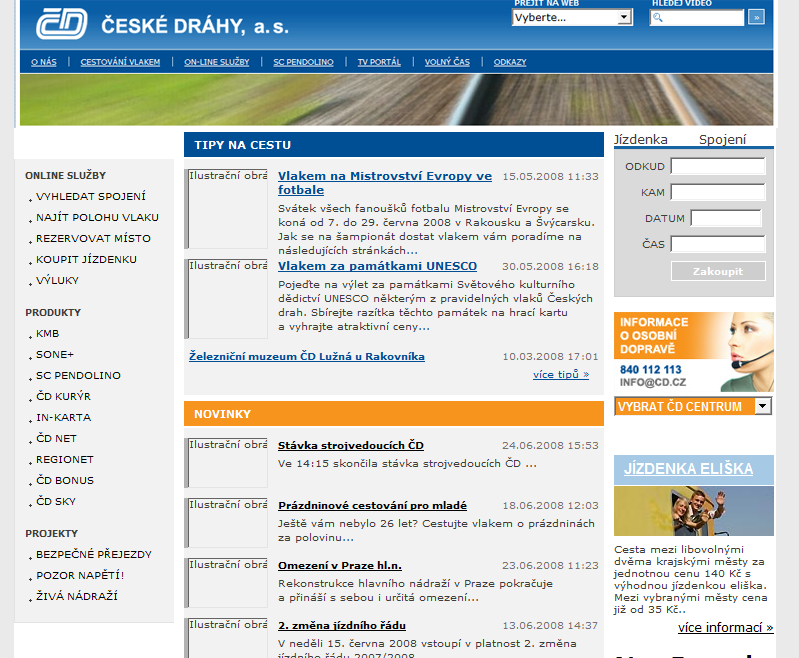Open 'Vyhledat spojení' in the sidebar
Screen dimensions: 799x658
pyautogui.click(x=91, y=196)
